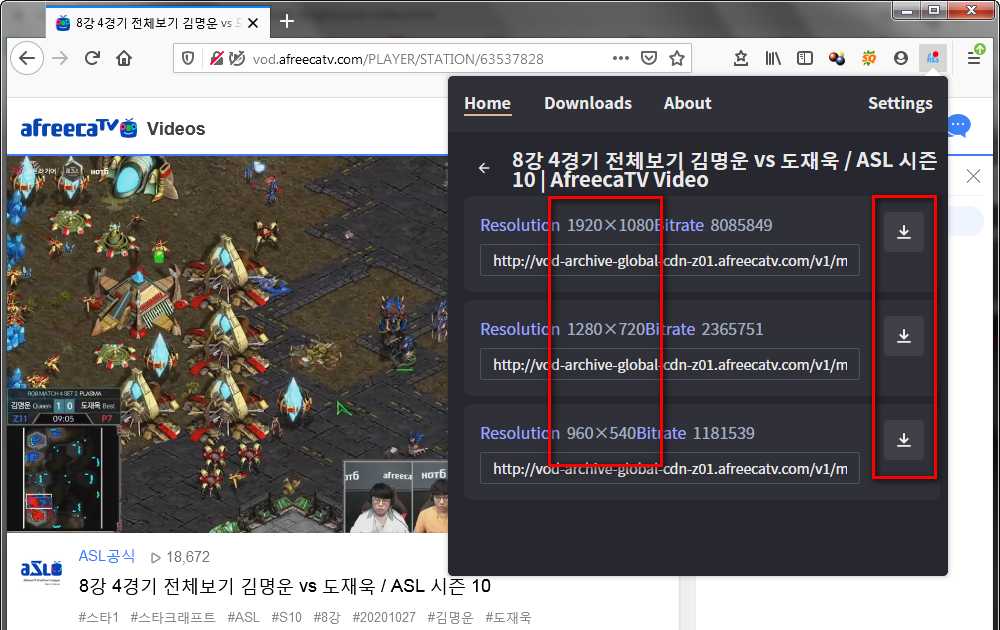Download the 1920×1080 resolution video
Image resolution: width=1000 pixels, height=630 pixels.
(x=904, y=232)
